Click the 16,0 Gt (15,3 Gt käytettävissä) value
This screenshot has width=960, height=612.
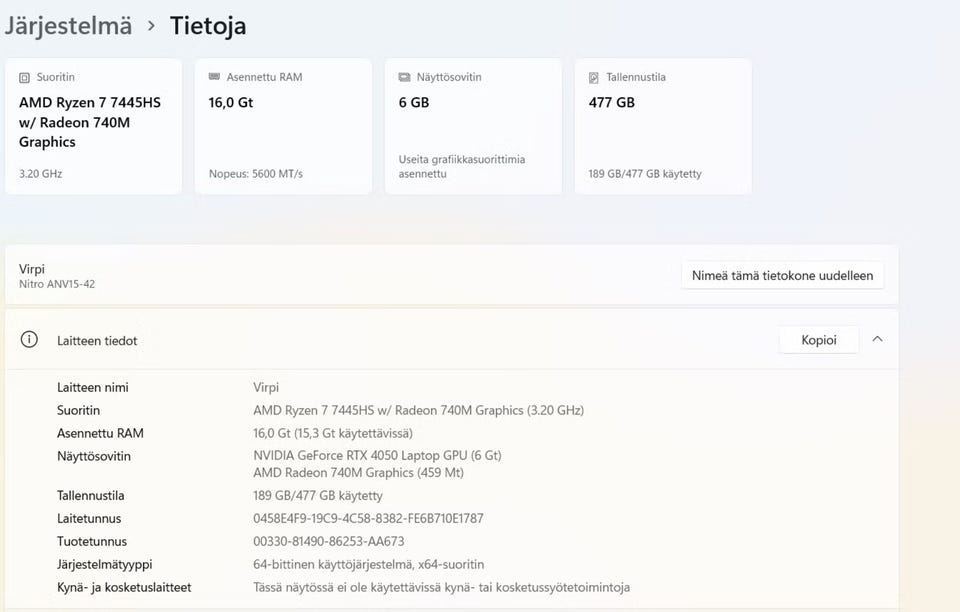point(333,433)
